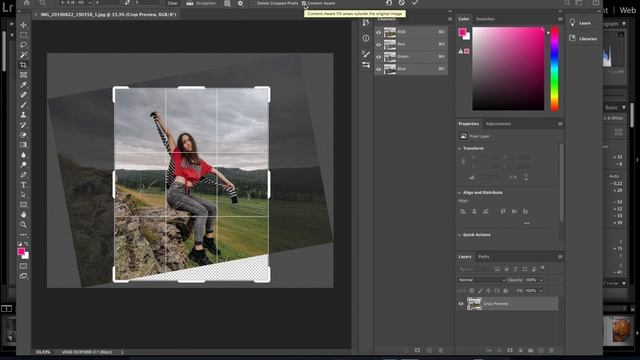This screenshot has width=640, height=360.
Task: Select the Blur tool
Action: (x=23, y=155)
